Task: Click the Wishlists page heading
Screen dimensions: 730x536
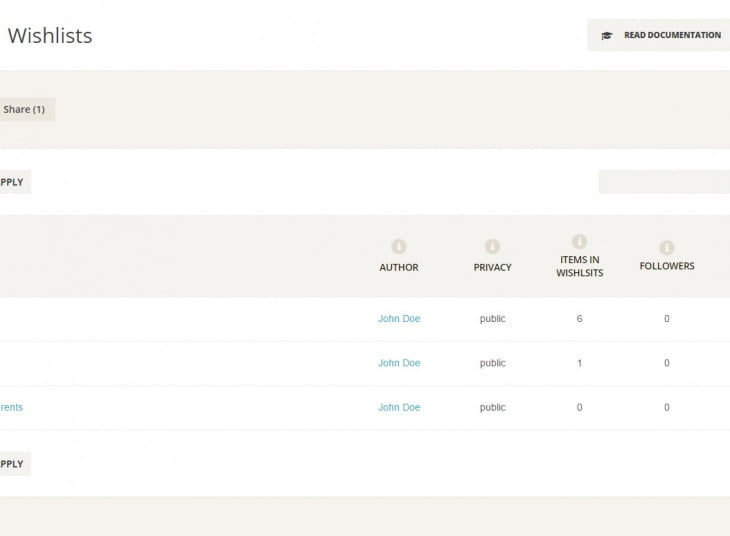Action: pyautogui.click(x=50, y=36)
